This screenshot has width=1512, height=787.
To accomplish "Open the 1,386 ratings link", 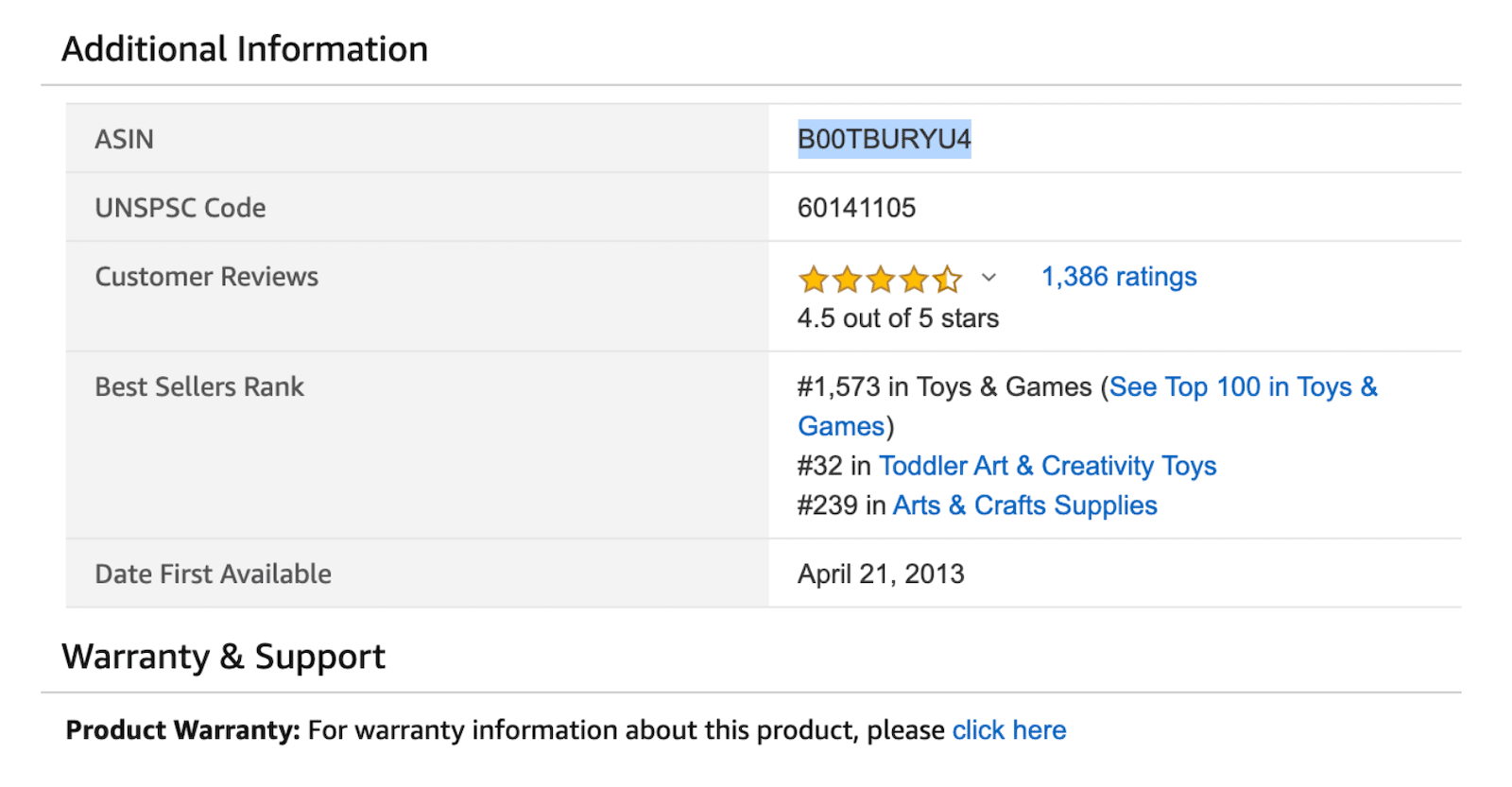I will (1119, 277).
